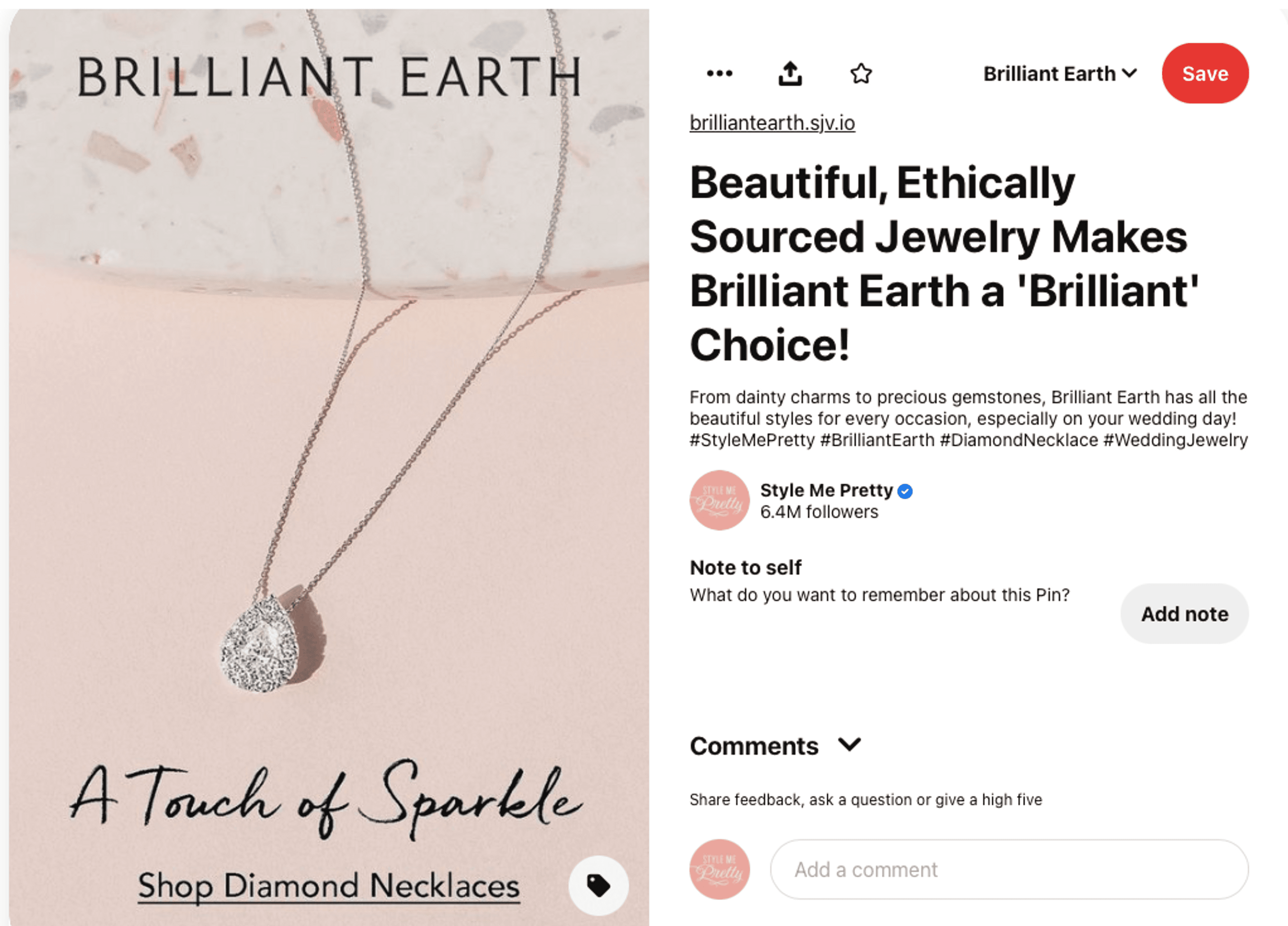Save the pin with the red Save button
The width and height of the screenshot is (1288, 926).
click(1205, 73)
